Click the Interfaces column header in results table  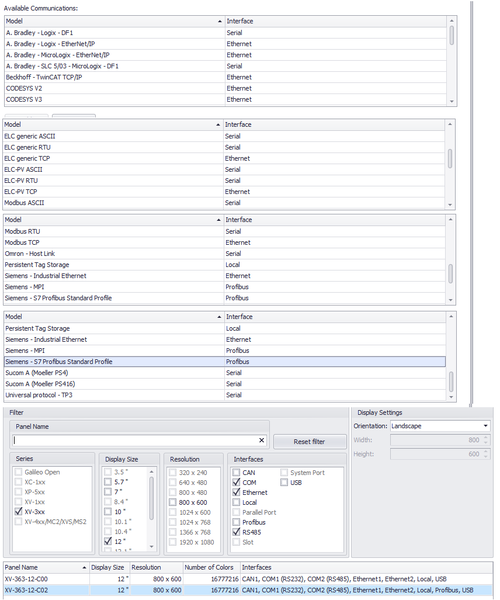point(366,567)
